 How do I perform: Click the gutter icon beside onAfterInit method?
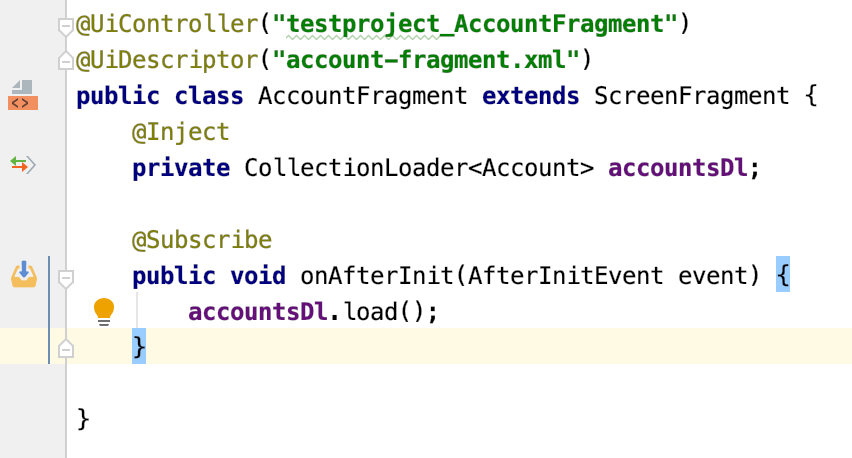23,273
